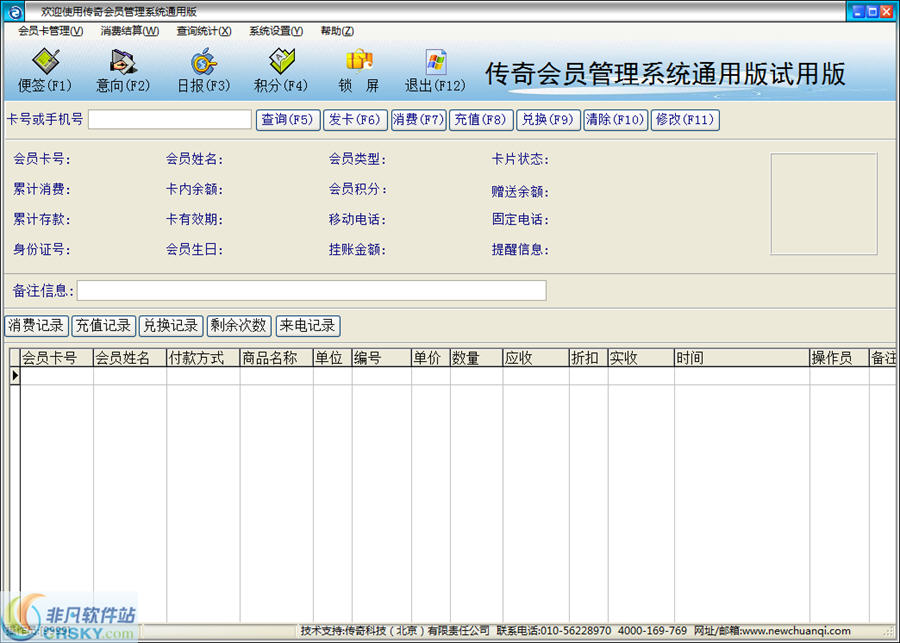Click the 身份证号: label
Screen dimensions: 900x643
tap(42, 250)
